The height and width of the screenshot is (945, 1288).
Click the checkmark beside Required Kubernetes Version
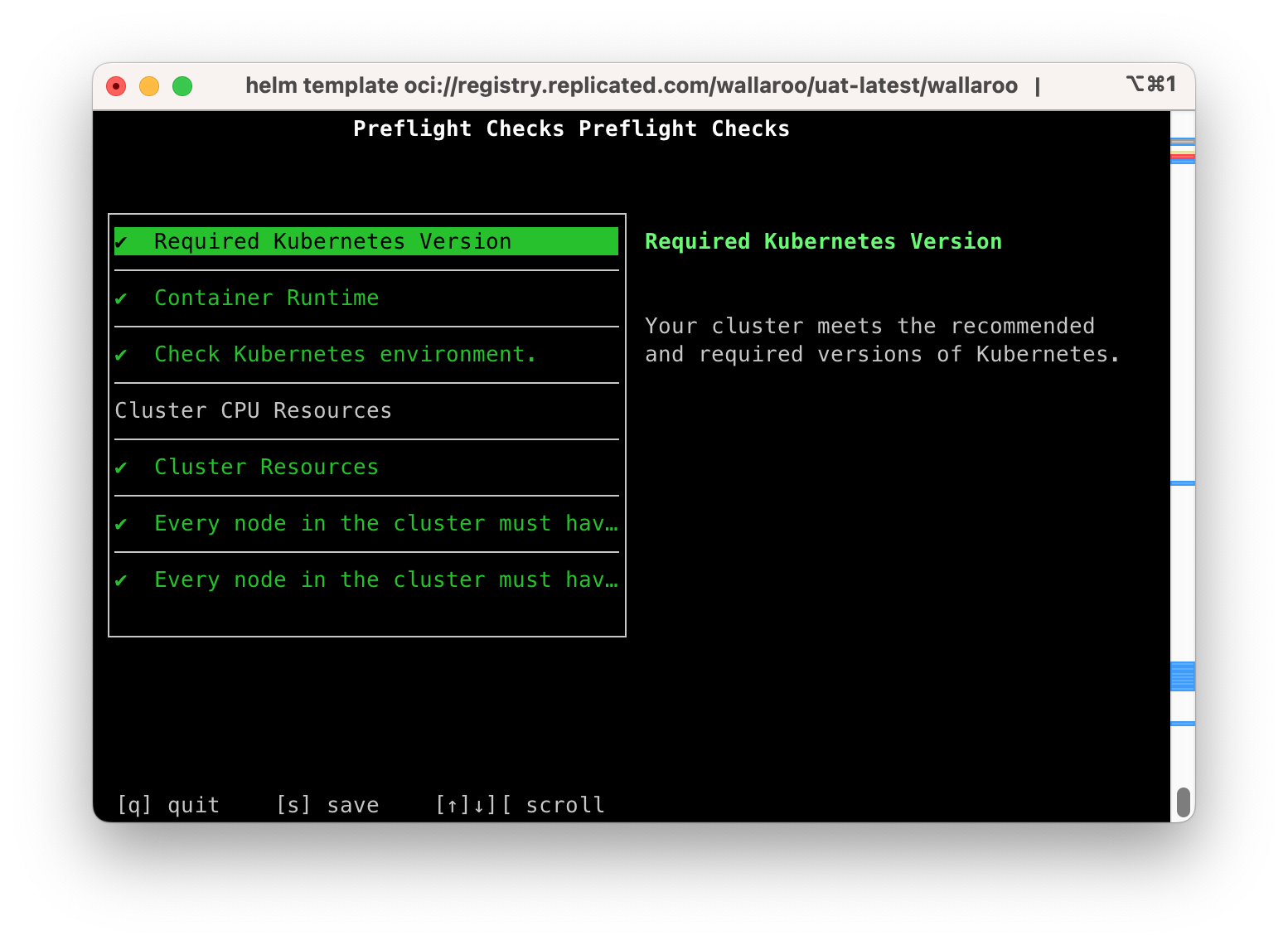123,241
